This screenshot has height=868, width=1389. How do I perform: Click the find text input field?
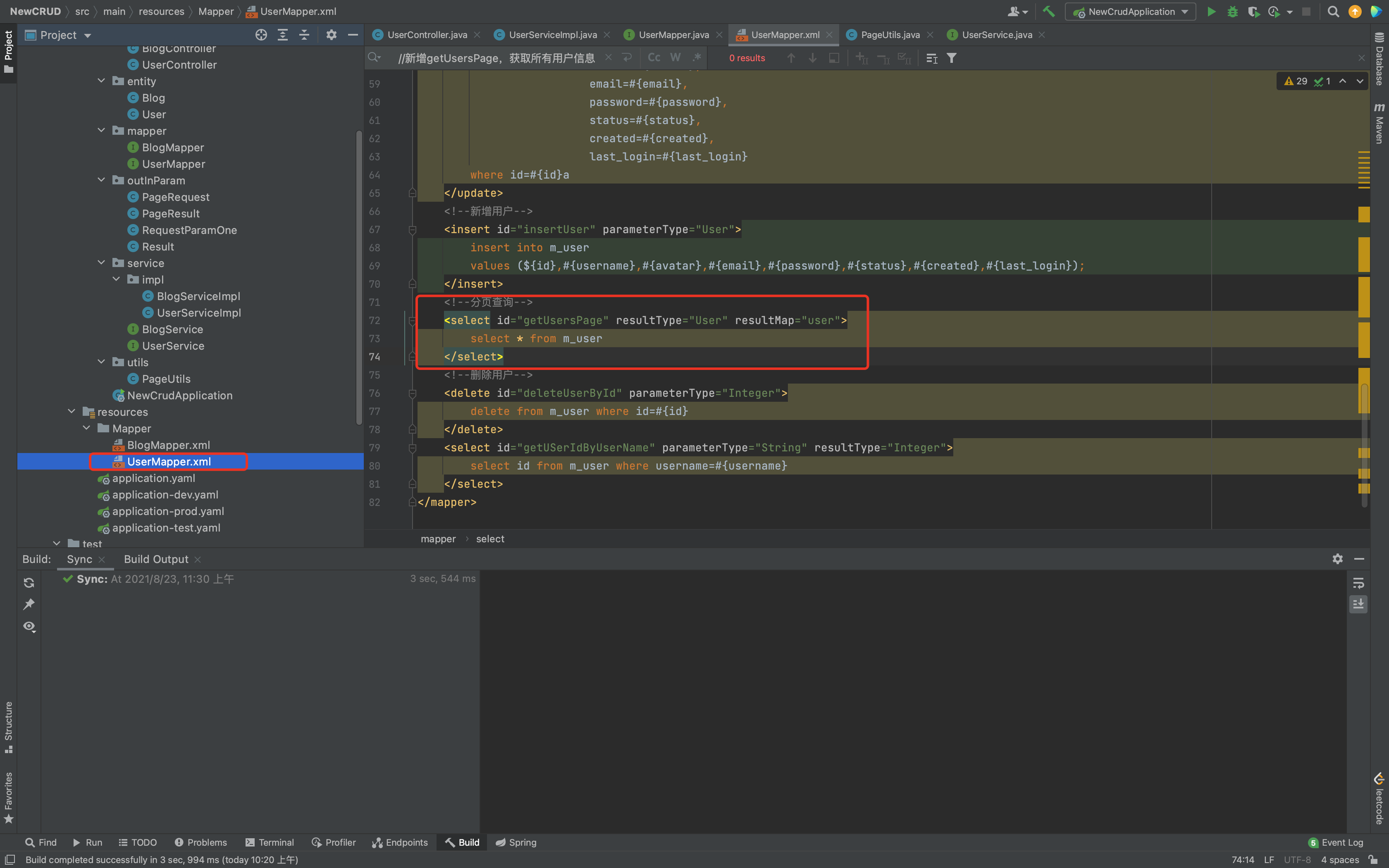pyautogui.click(x=496, y=58)
